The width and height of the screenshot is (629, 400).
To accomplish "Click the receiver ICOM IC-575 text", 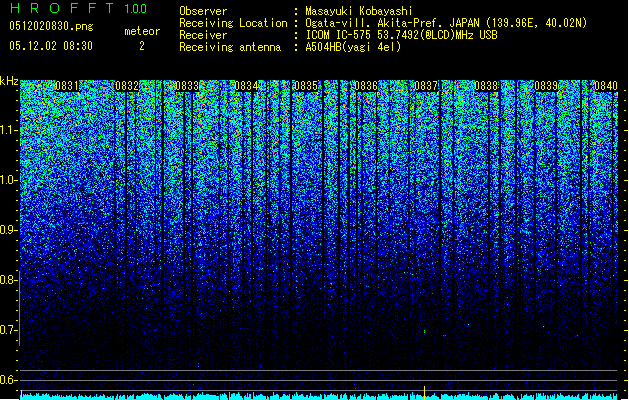I will click(338, 35).
